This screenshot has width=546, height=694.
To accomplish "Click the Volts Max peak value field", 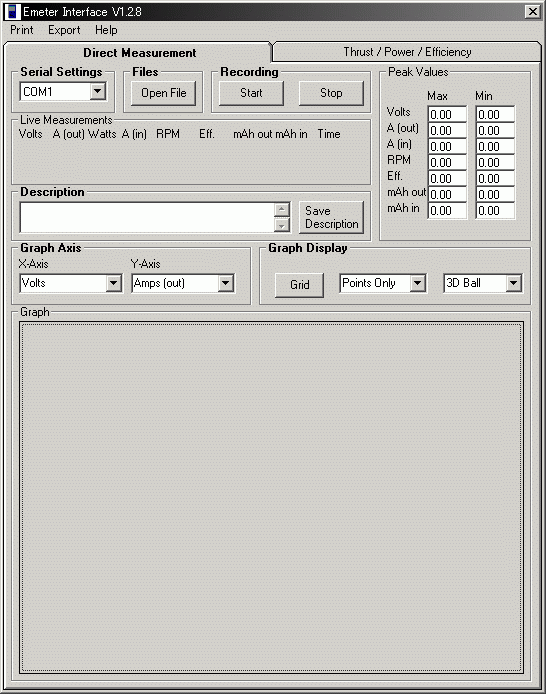I will point(447,115).
